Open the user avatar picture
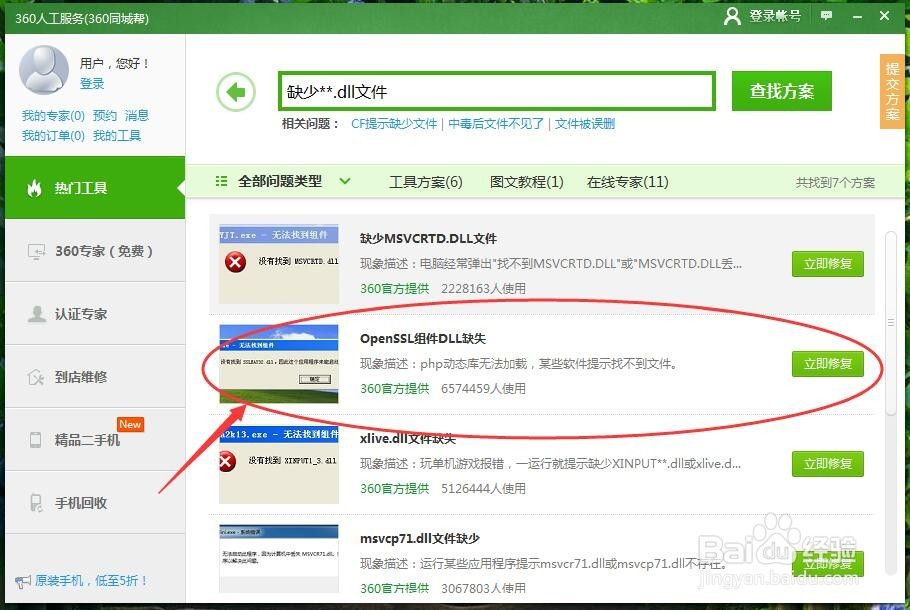910x610 pixels. 44,70
